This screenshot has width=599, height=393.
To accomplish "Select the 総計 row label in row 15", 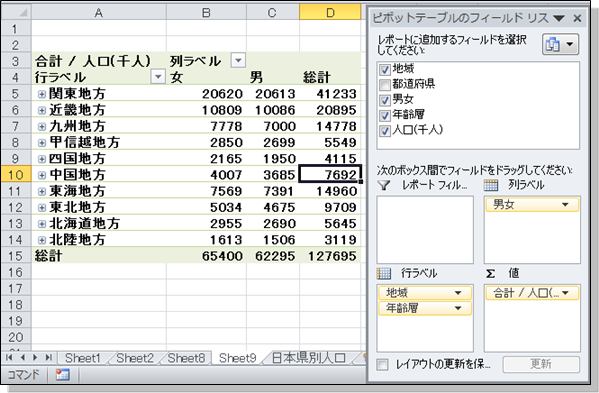I will (x=99, y=256).
